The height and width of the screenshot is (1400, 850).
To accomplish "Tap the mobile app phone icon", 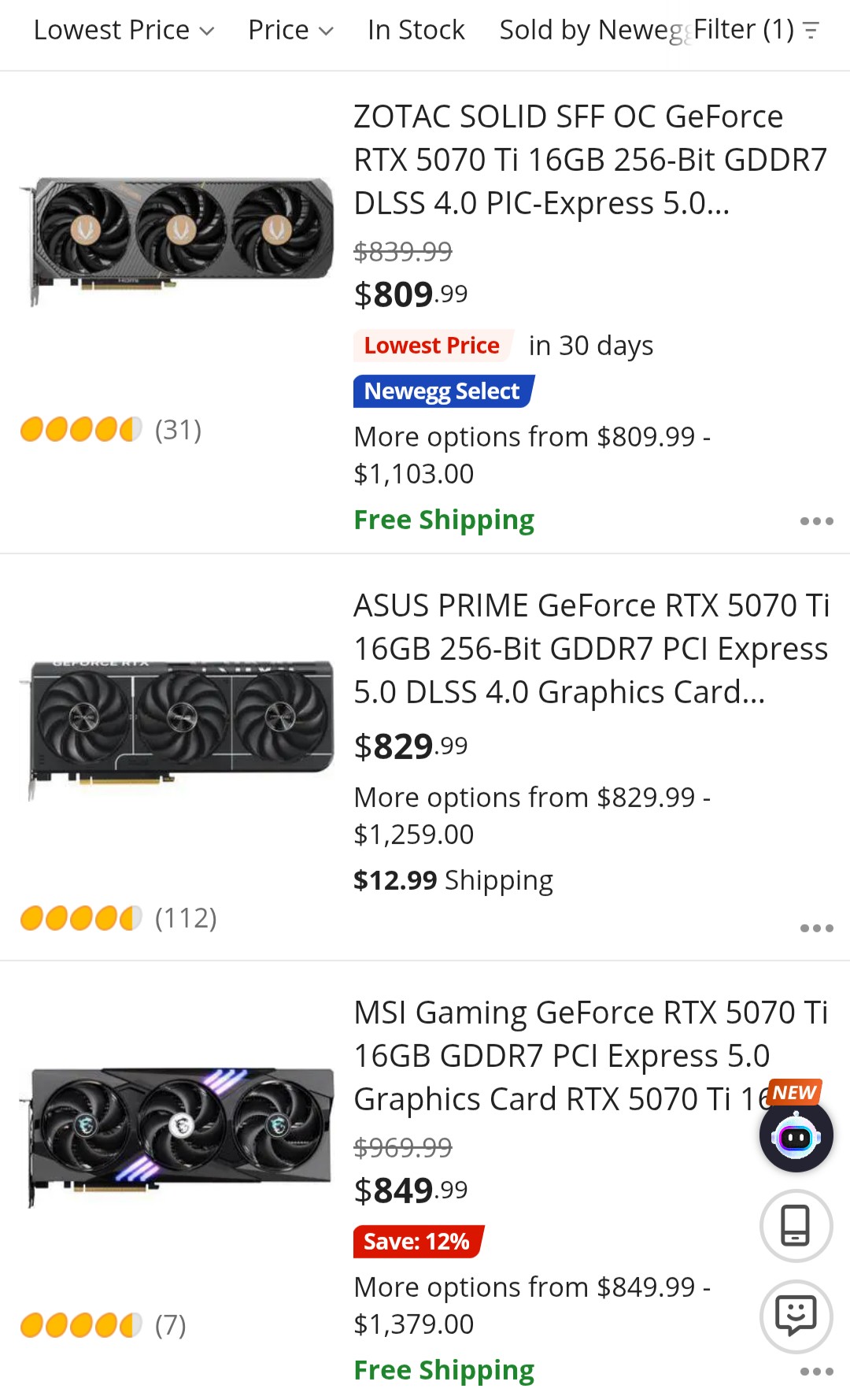I will [x=796, y=1225].
